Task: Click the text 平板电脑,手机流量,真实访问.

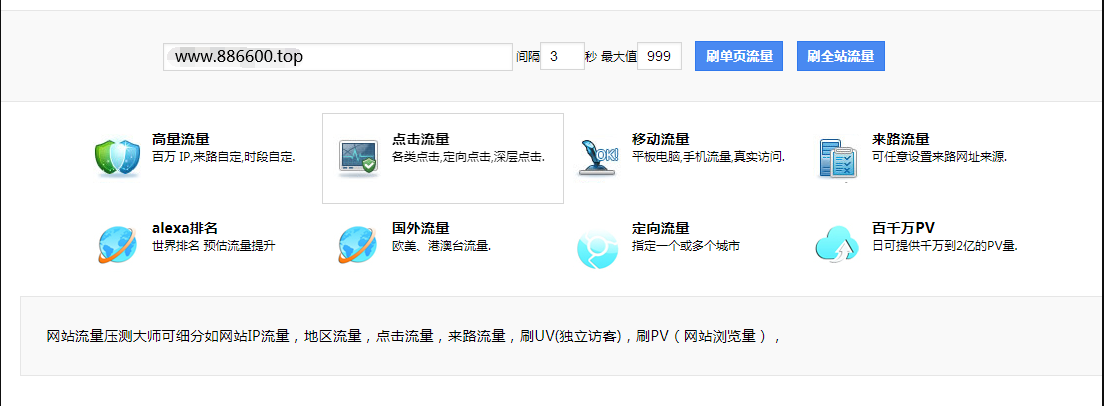Action: pyautogui.click(x=708, y=156)
